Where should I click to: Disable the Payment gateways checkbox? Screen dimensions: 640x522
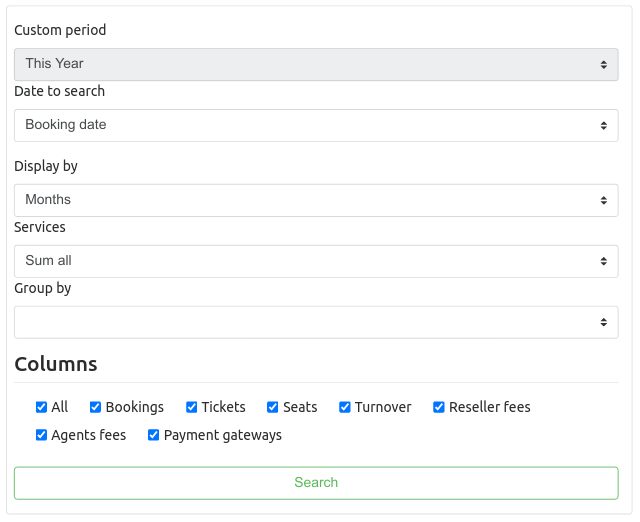[153, 435]
